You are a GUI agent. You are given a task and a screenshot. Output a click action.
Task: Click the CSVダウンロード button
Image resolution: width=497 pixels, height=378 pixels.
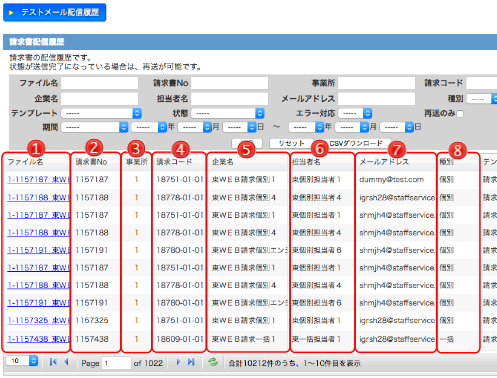pos(356,143)
